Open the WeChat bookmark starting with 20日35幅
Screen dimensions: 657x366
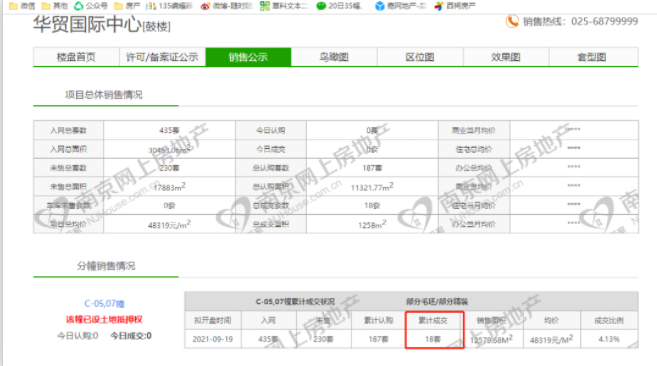(x=339, y=6)
